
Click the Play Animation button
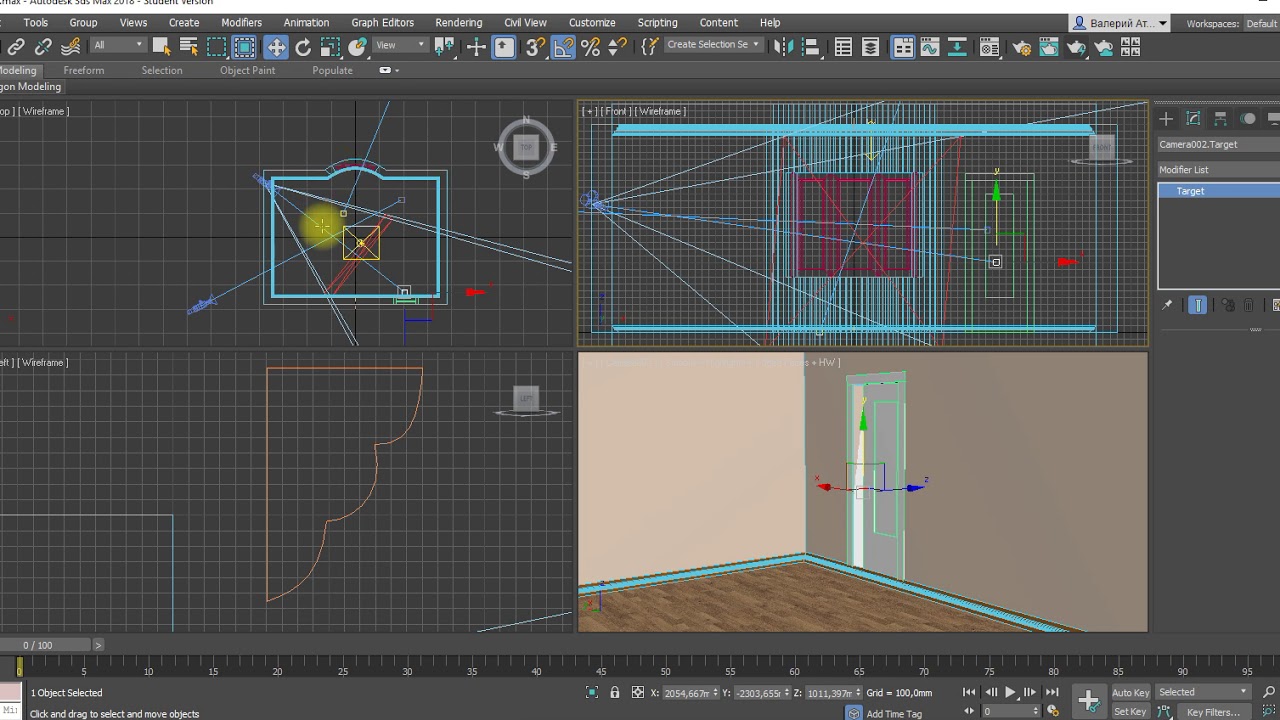pyautogui.click(x=1010, y=692)
